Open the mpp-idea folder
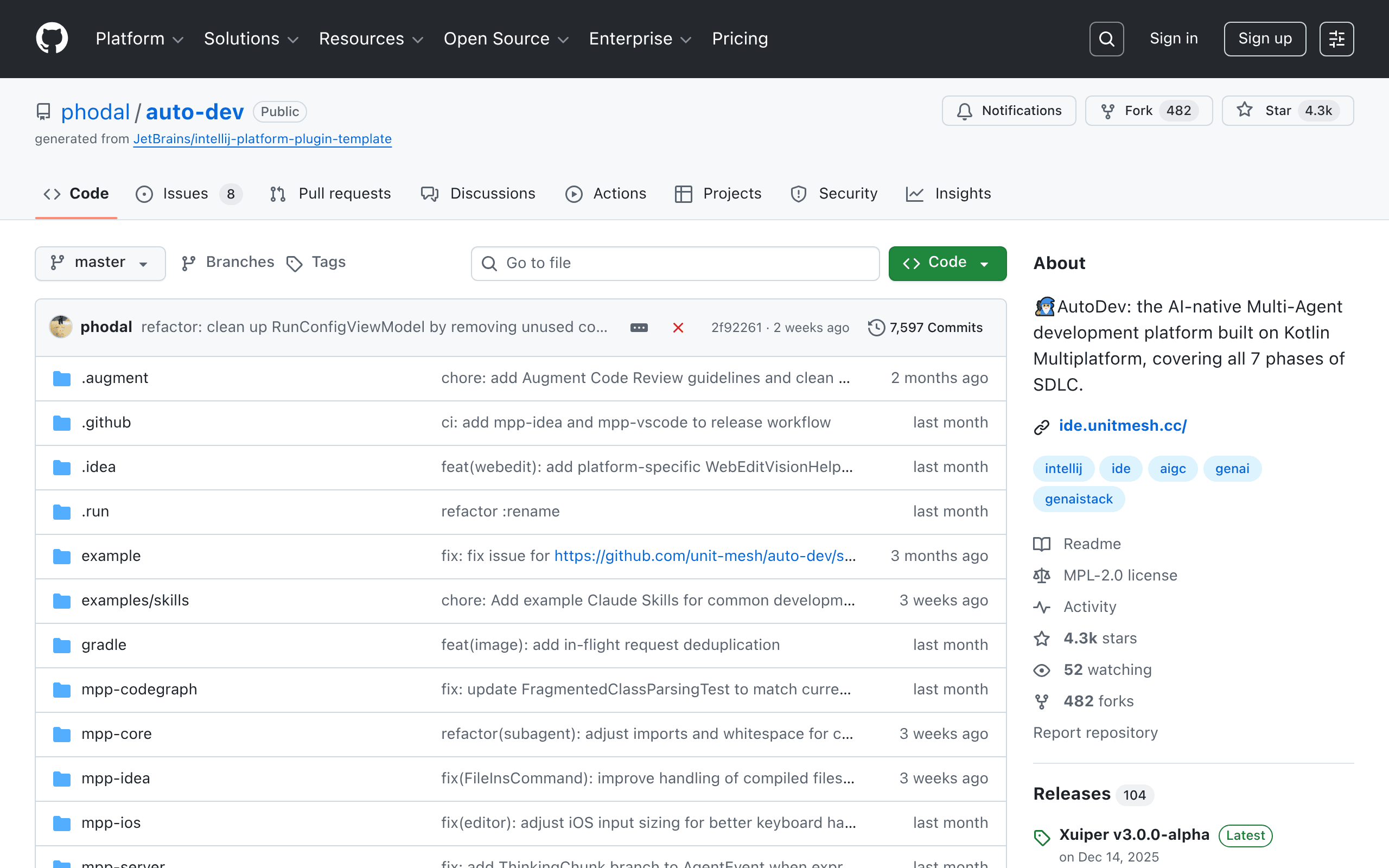1389x868 pixels. tap(116, 778)
